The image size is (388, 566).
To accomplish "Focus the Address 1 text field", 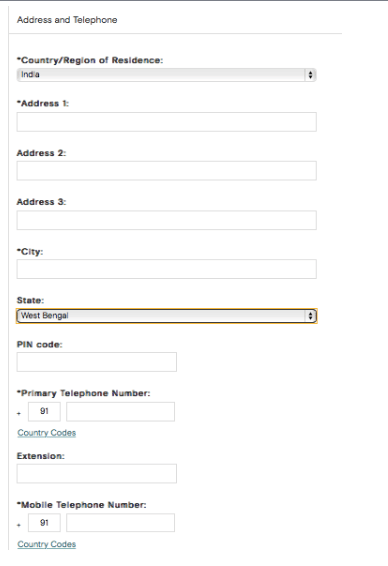I will point(166,122).
